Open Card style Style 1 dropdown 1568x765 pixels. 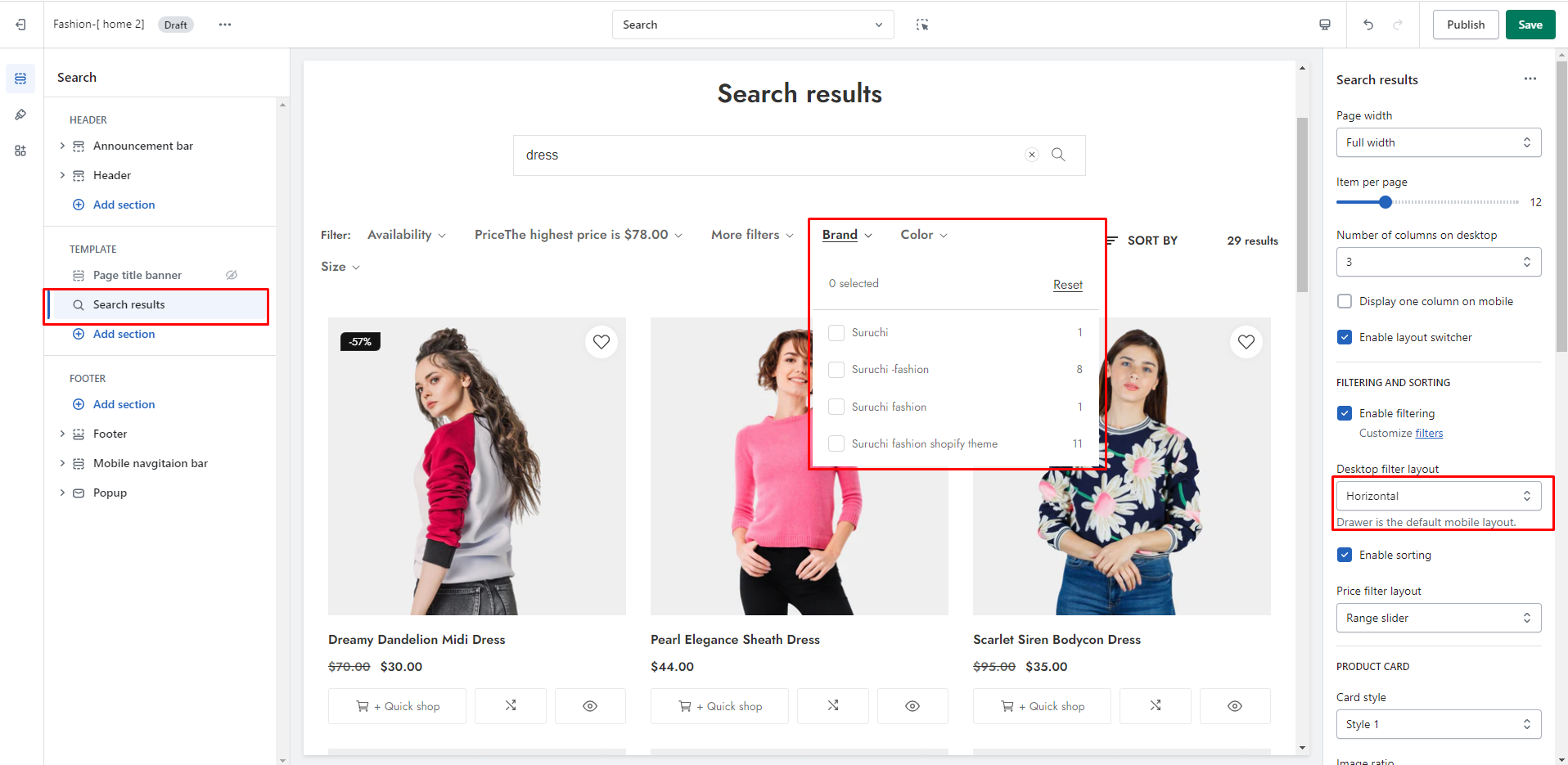(x=1439, y=724)
